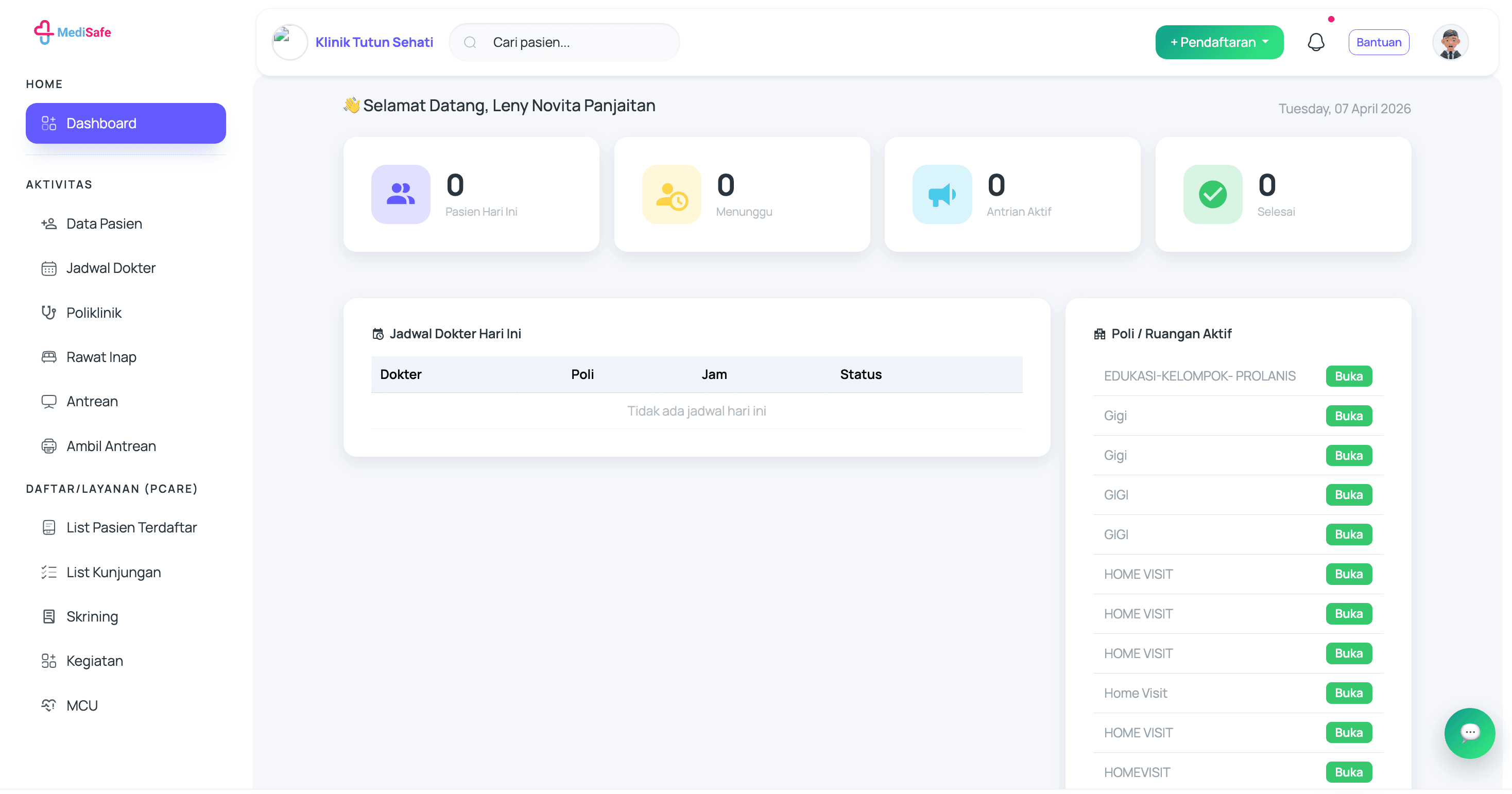
Task: Go to Rawat Inap page
Action: (x=101, y=357)
